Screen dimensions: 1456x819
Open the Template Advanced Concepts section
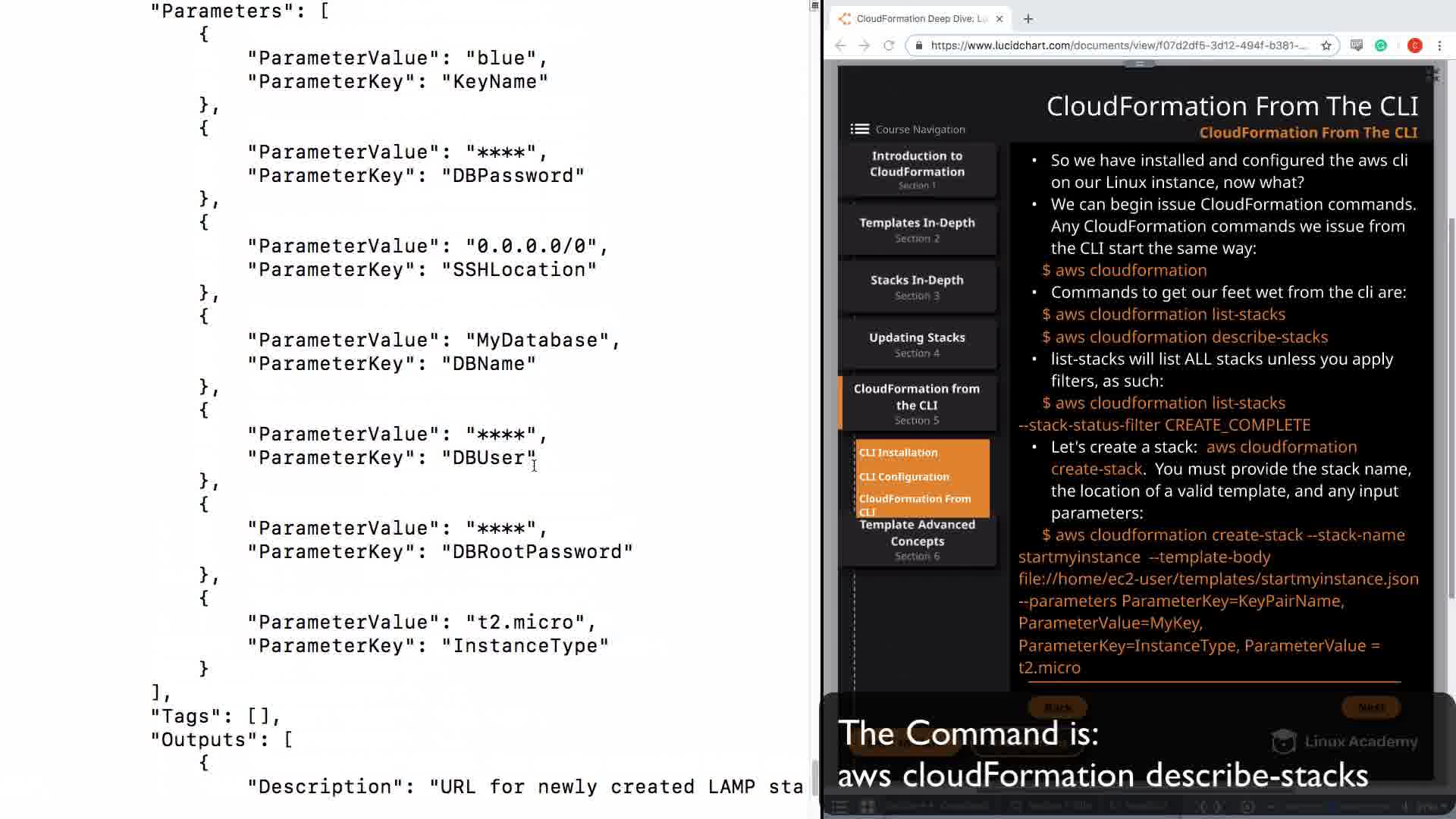(x=917, y=539)
